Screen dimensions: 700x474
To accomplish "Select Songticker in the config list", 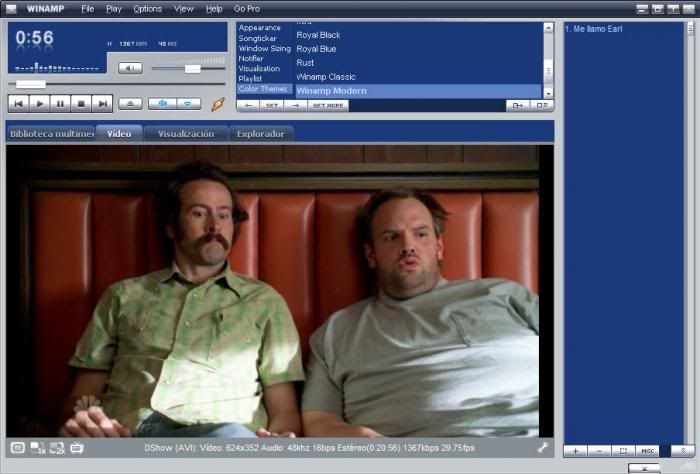I will [x=257, y=38].
